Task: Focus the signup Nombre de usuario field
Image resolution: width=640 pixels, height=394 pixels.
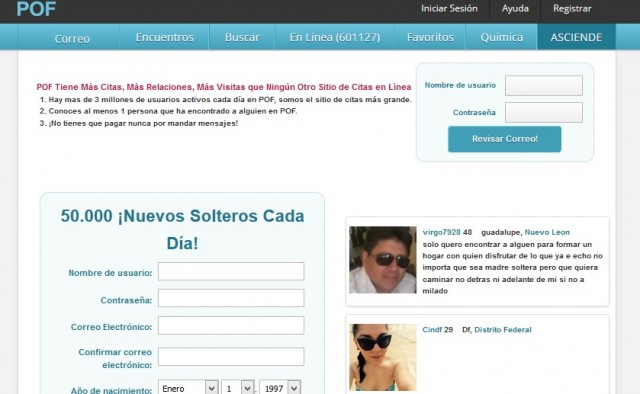Action: (231, 271)
